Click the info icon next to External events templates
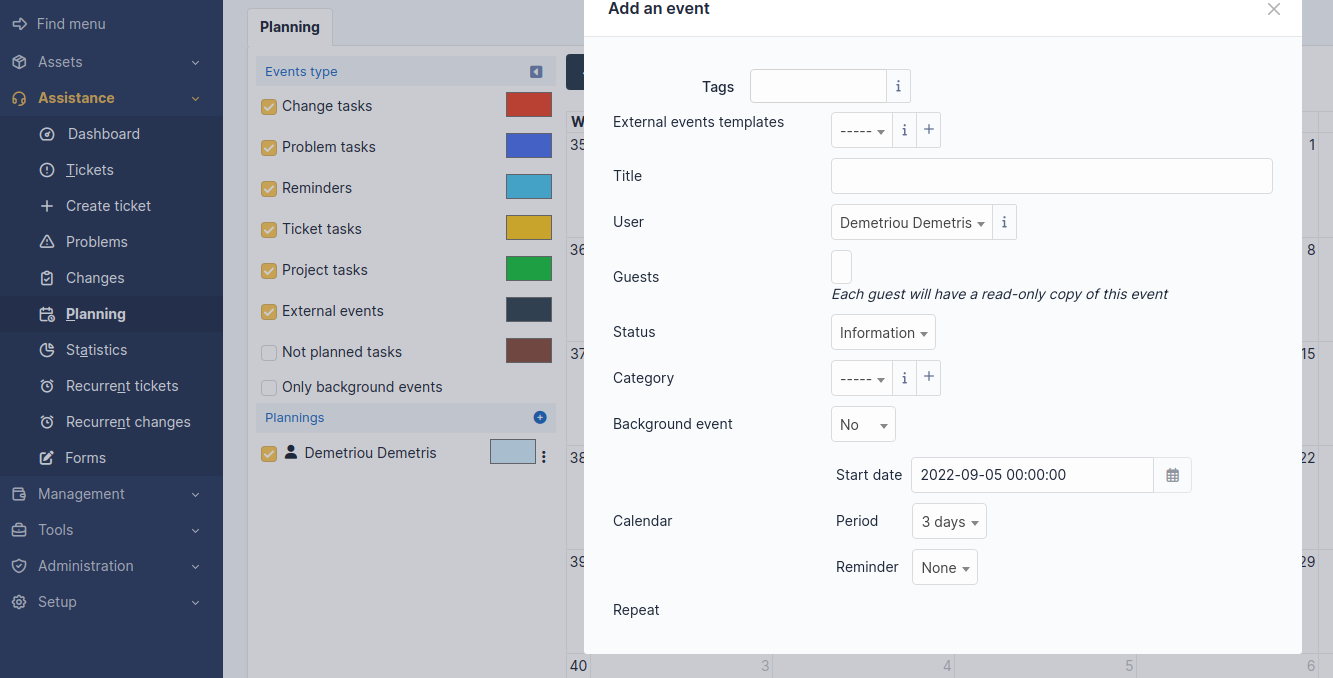The image size is (1333, 678). pyautogui.click(x=904, y=129)
